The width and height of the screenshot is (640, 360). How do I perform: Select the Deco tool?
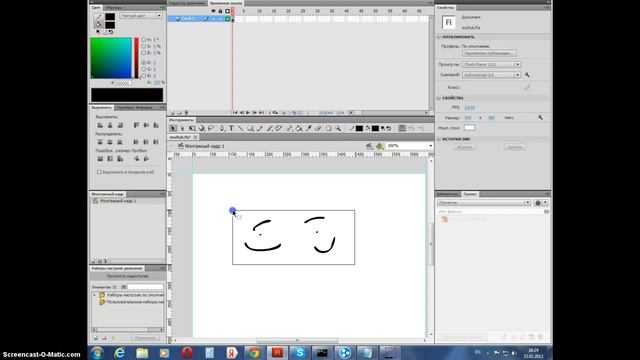click(278, 128)
